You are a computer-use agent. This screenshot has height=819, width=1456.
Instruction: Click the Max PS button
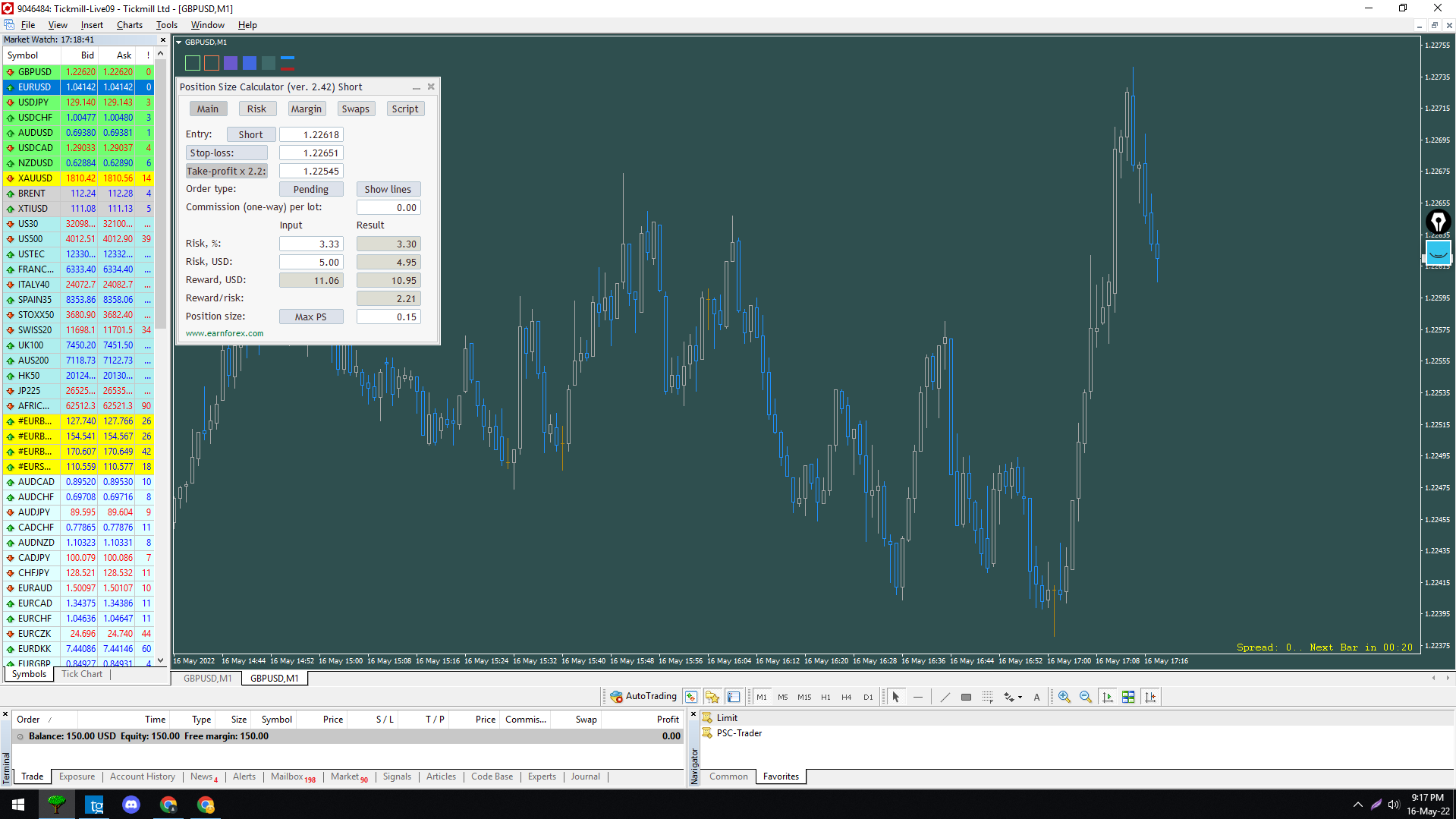click(x=311, y=317)
